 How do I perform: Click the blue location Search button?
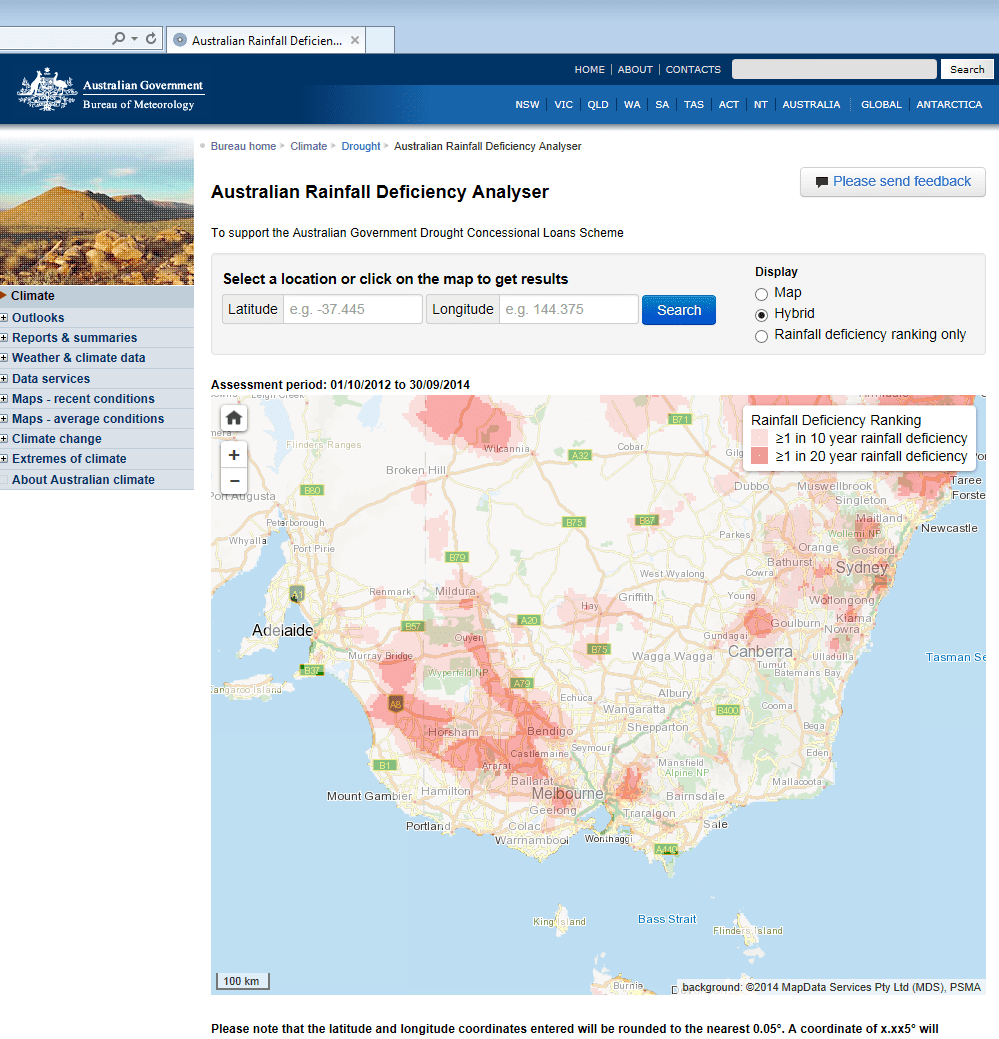[678, 310]
